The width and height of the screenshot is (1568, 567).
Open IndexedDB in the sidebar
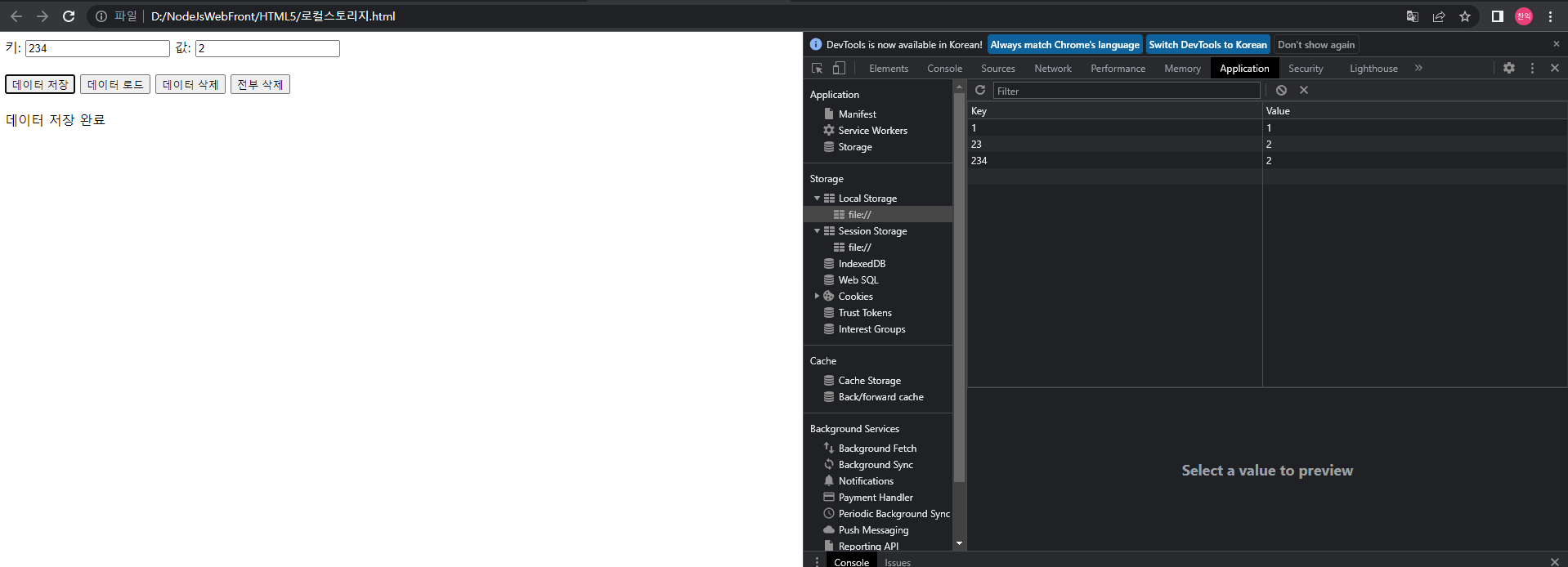click(862, 264)
